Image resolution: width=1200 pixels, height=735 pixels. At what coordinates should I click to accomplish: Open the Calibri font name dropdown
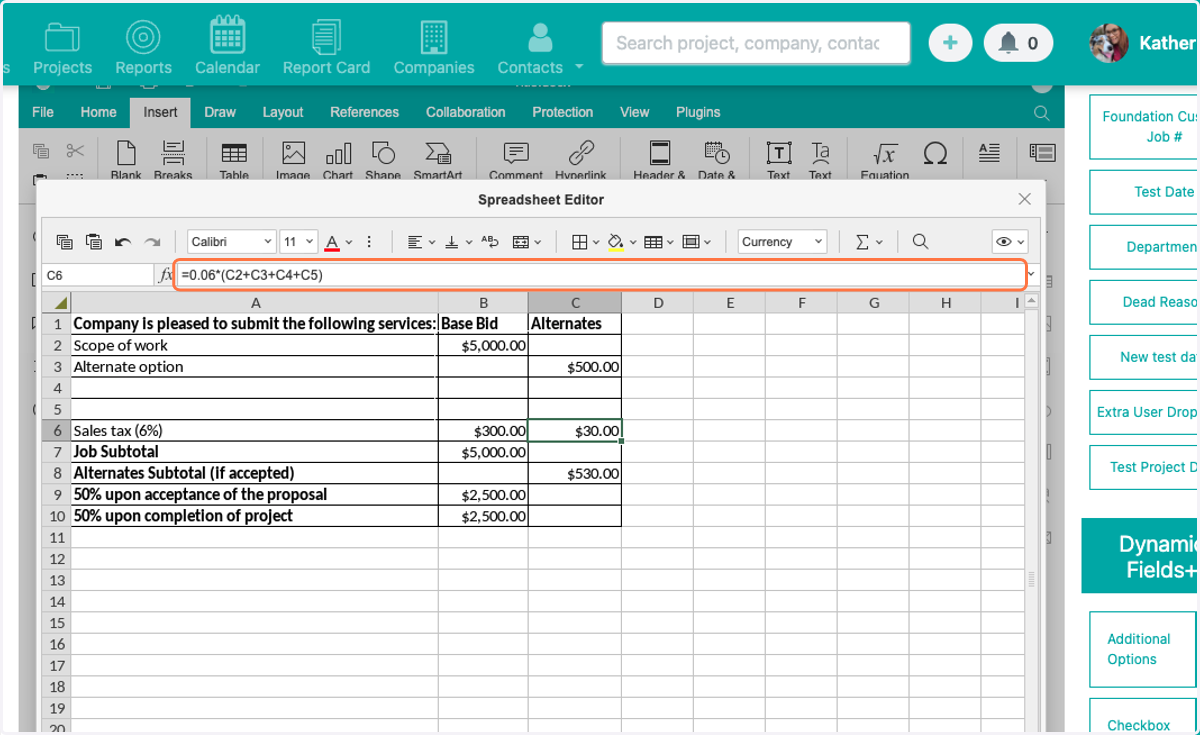232,242
